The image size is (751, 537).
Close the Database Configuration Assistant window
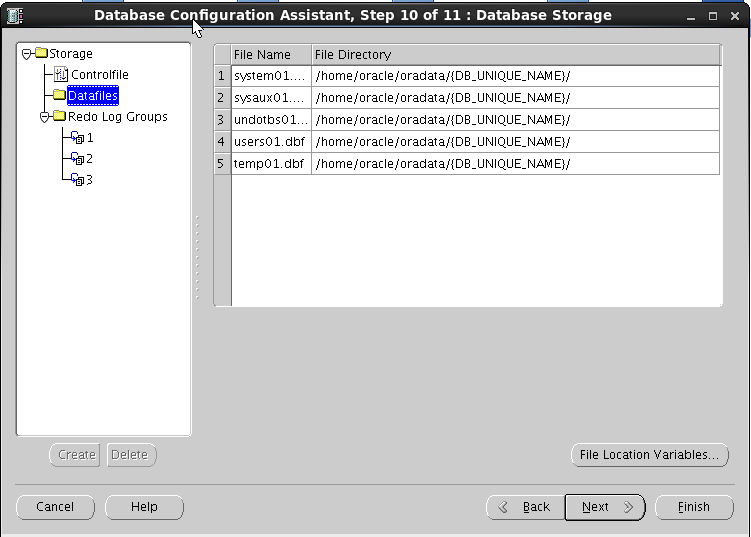[735, 16]
